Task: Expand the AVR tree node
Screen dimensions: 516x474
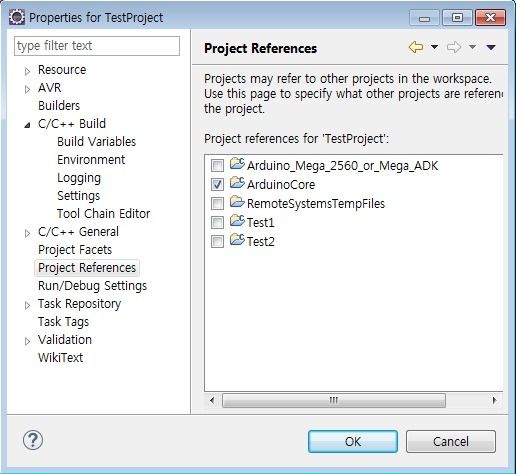Action: point(27,89)
